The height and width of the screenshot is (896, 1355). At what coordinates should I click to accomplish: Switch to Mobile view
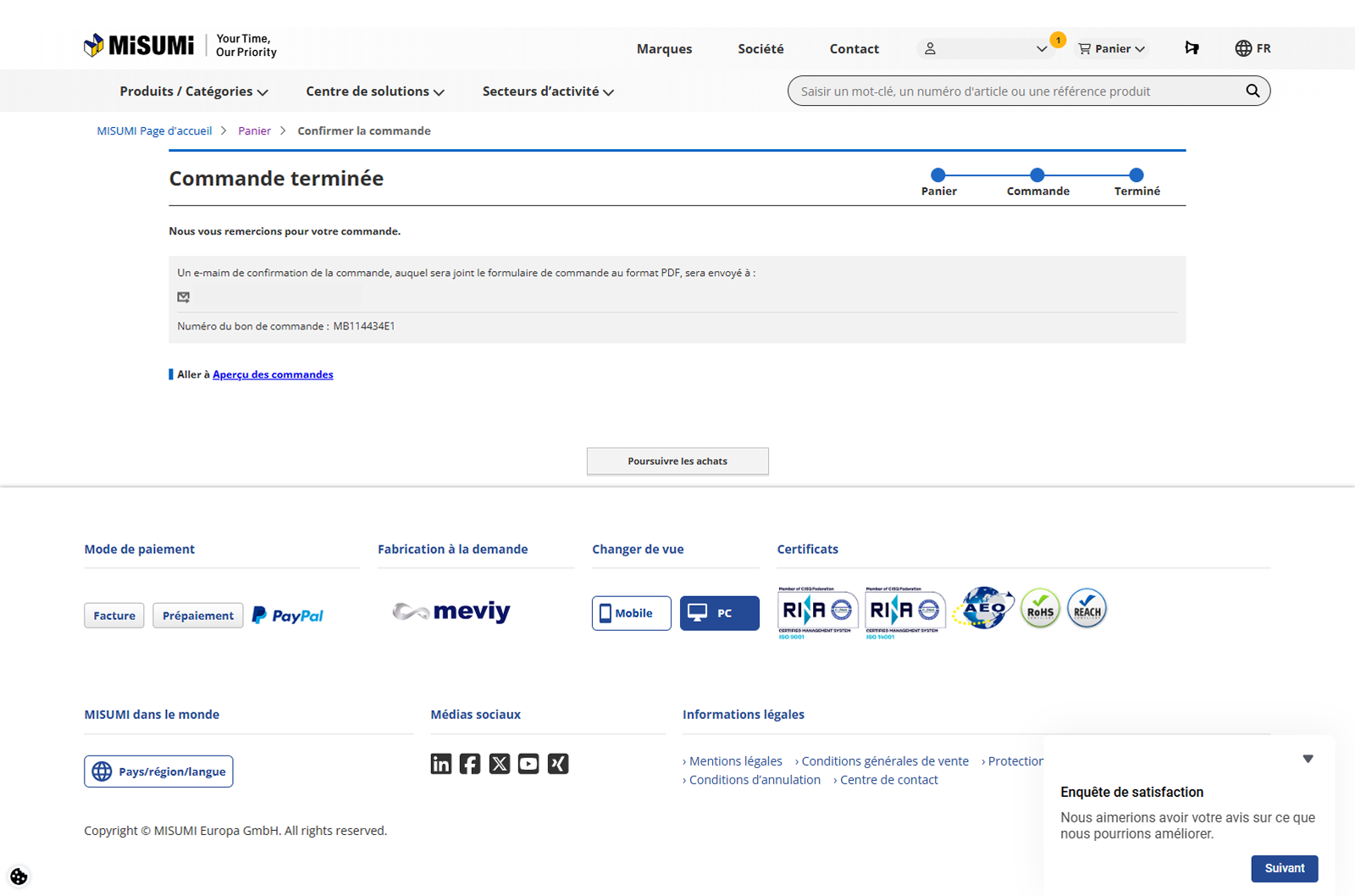(631, 613)
